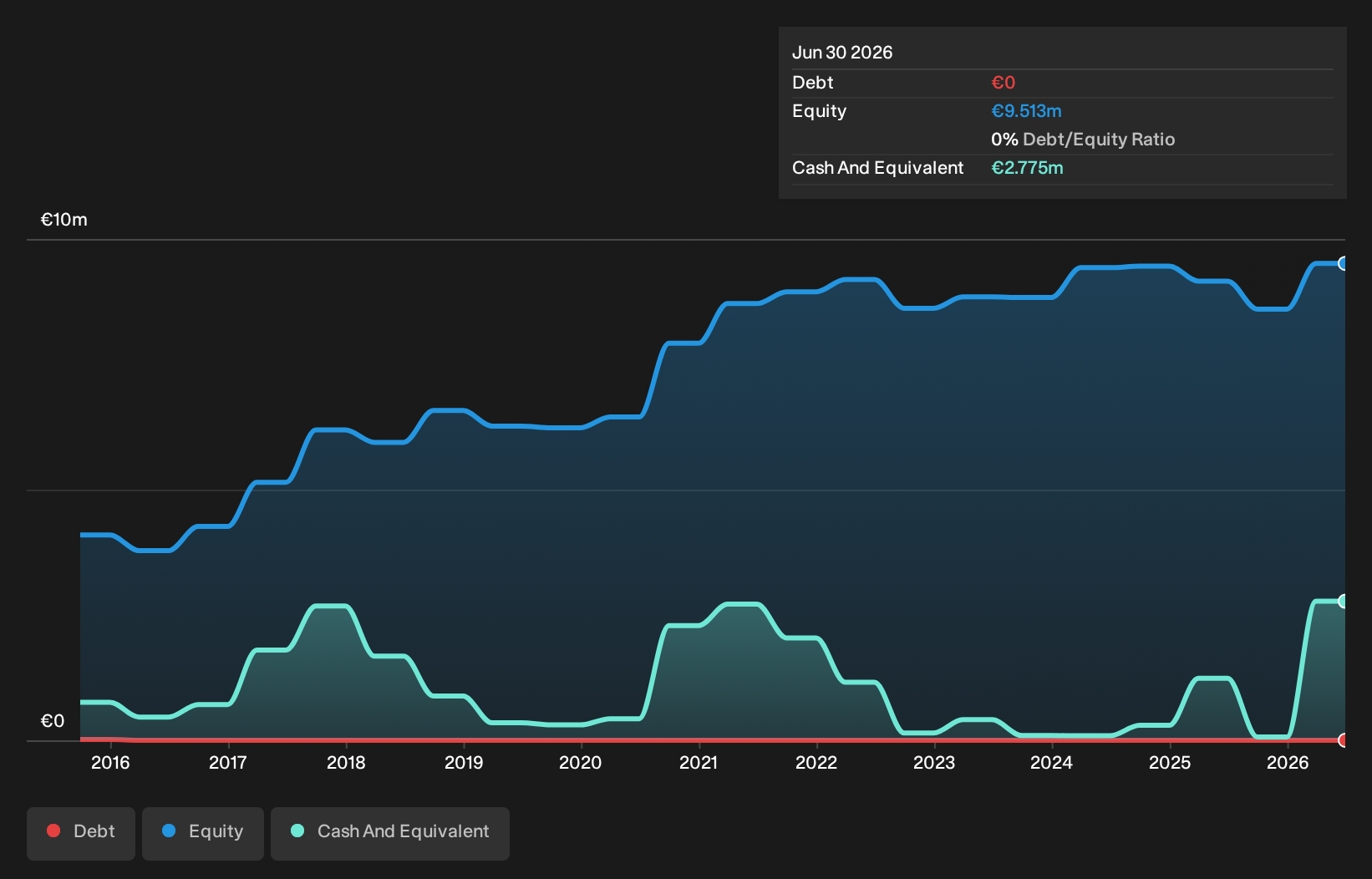This screenshot has width=1372, height=879.
Task: Click the blue Equity legend dot
Action: click(x=169, y=831)
